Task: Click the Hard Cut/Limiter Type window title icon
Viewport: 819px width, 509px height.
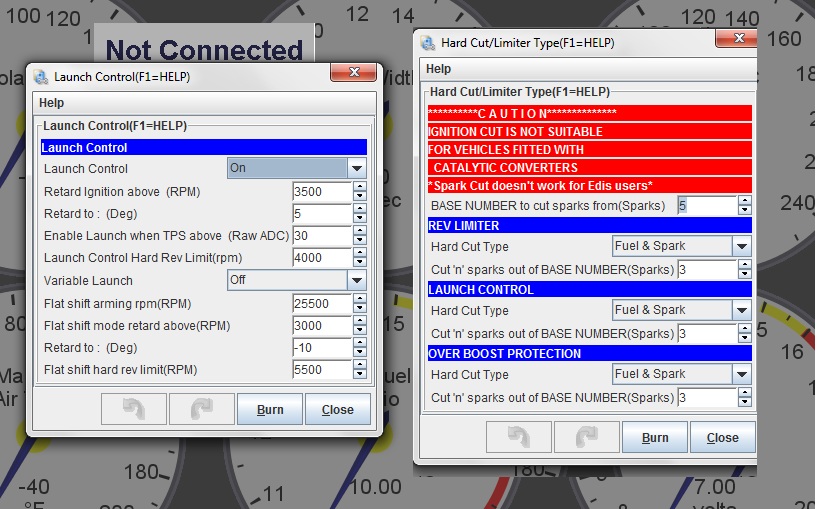Action: pyautogui.click(x=428, y=43)
